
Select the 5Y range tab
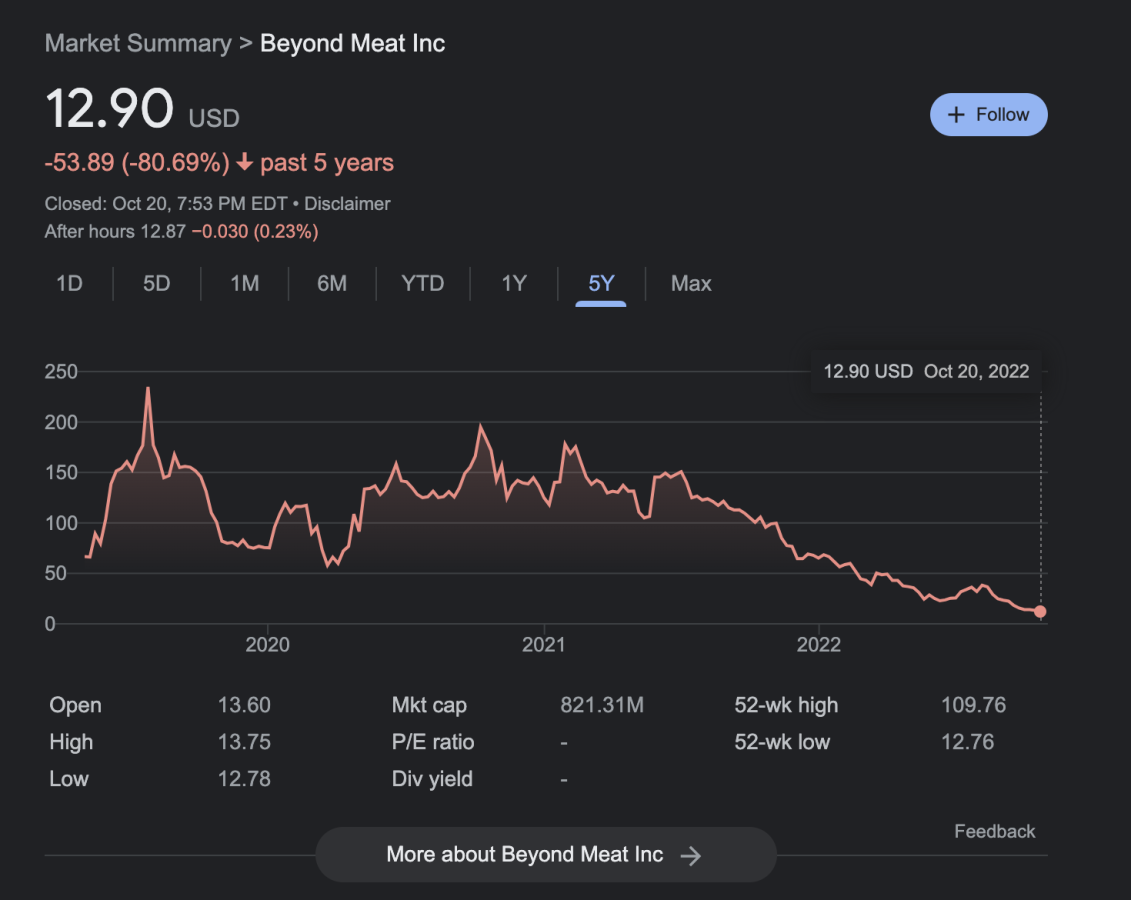[601, 283]
